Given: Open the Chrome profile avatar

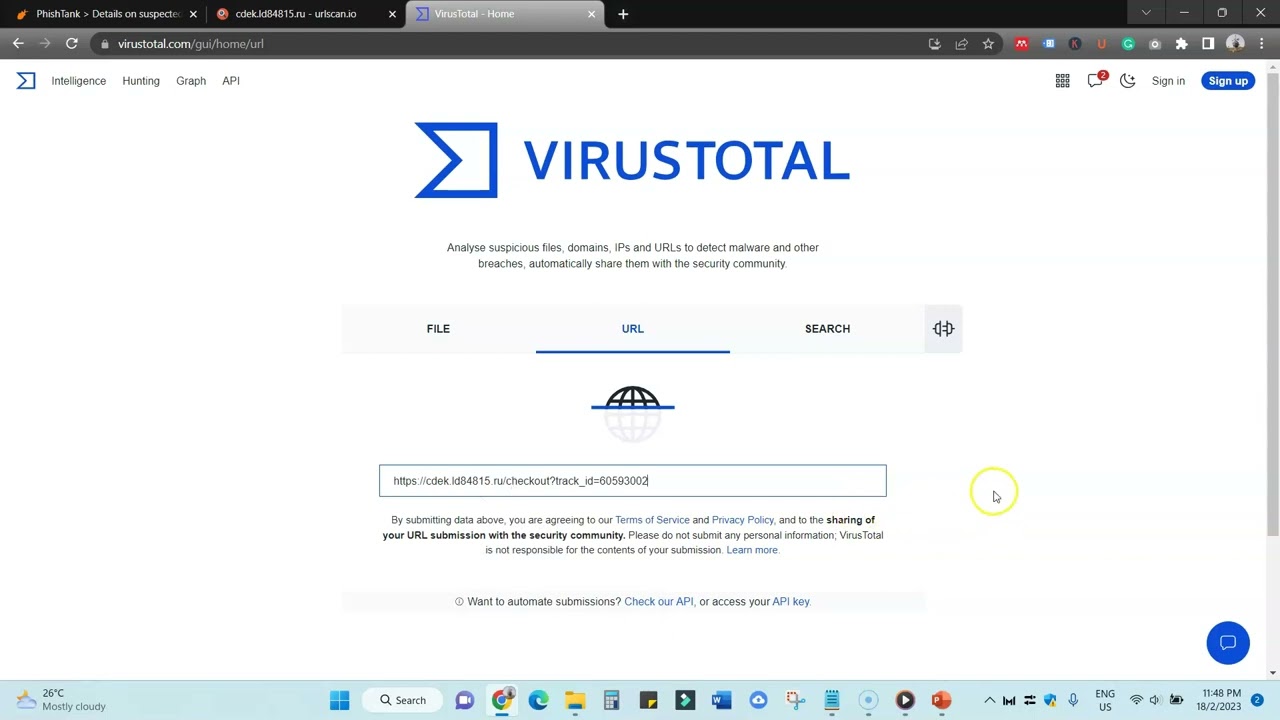Looking at the screenshot, I should [1235, 44].
